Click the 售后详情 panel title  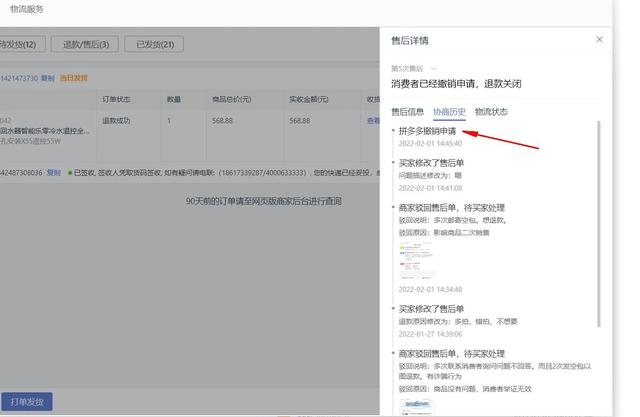click(410, 40)
